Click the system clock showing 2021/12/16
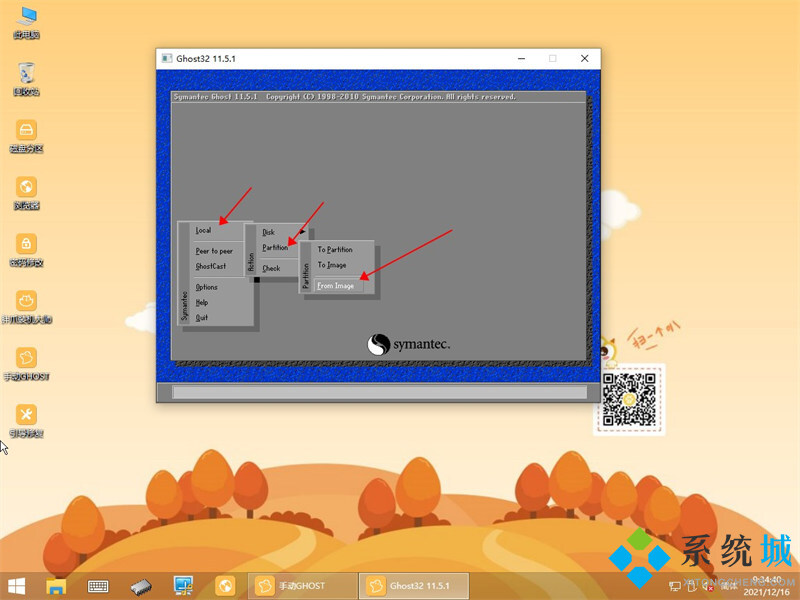The height and width of the screenshot is (600, 800). click(766, 587)
